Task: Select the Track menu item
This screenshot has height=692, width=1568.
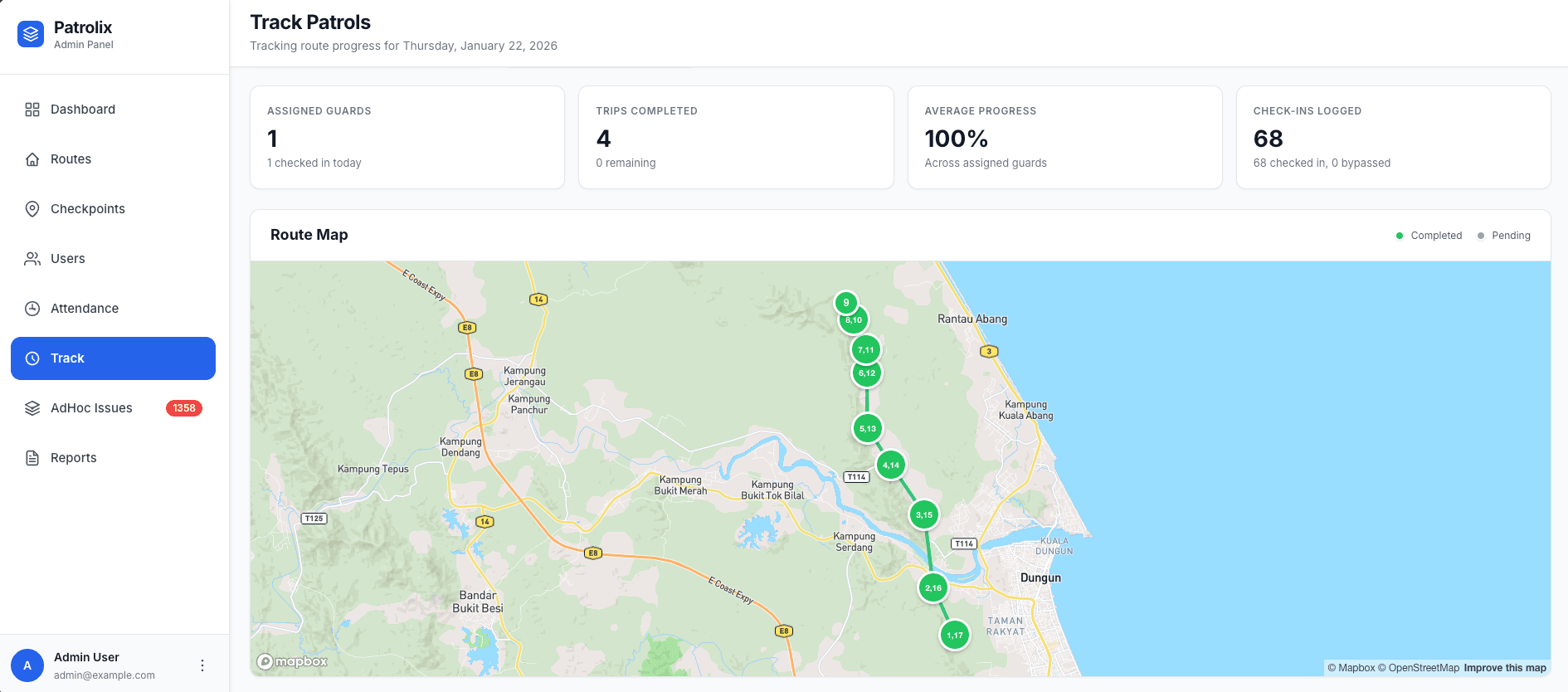Action: [113, 358]
